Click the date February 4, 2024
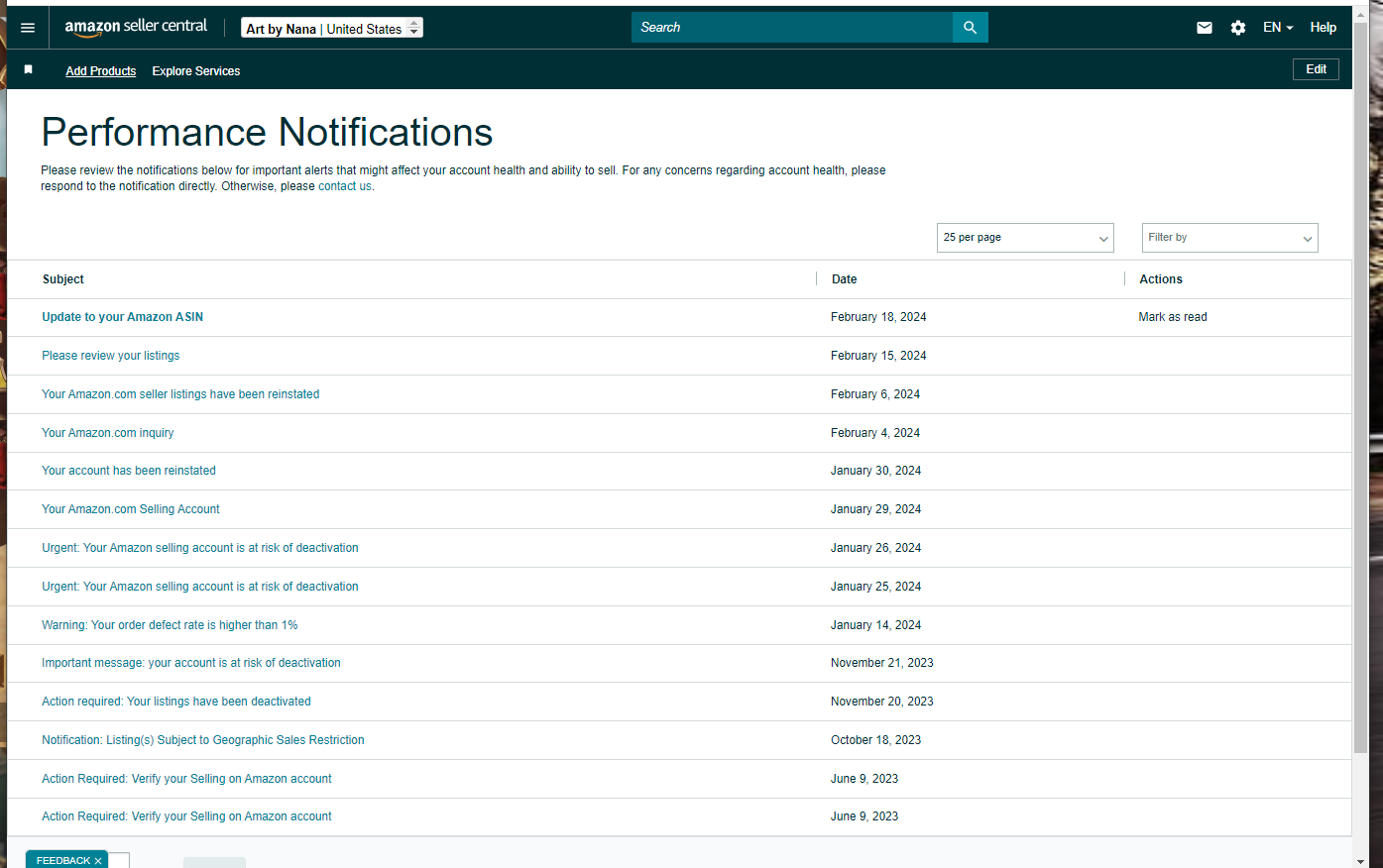1383x868 pixels. 875,433
